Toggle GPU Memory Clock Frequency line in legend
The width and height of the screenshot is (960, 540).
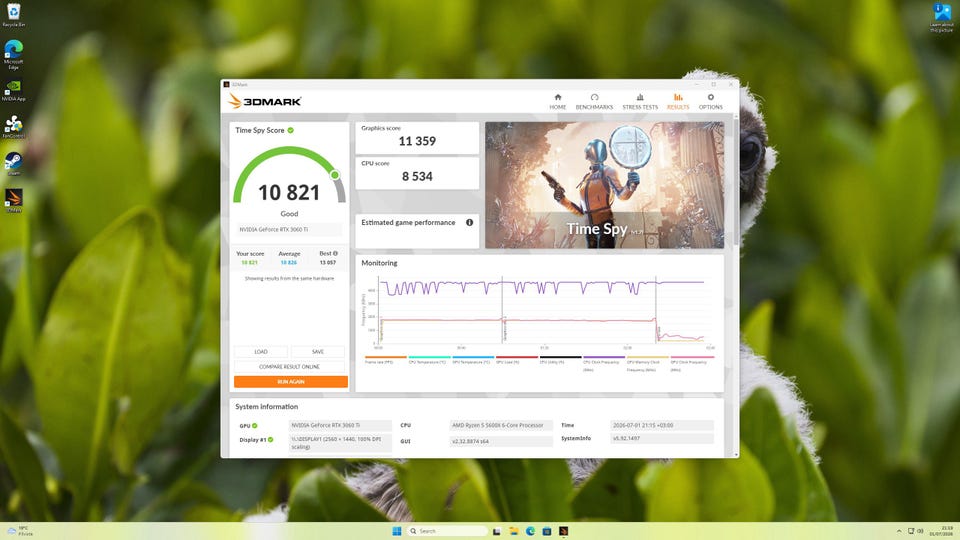click(x=648, y=364)
